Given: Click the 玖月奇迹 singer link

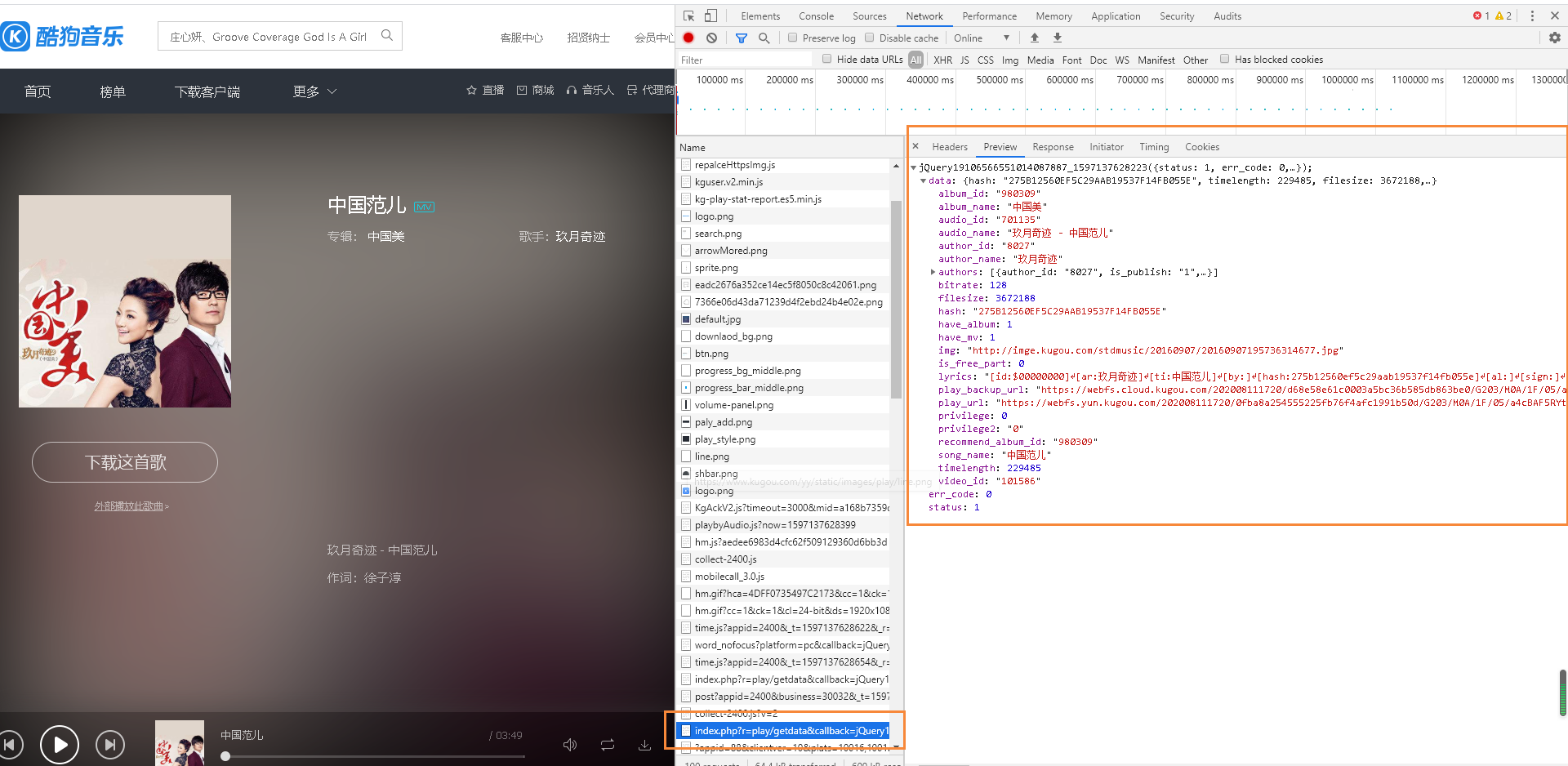Looking at the screenshot, I should (581, 236).
